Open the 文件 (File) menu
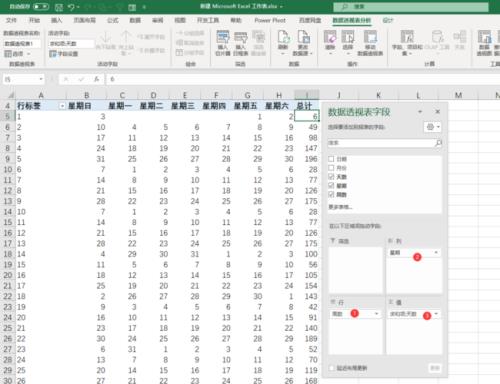Viewport: 500px width, 384px height. pos(11,20)
